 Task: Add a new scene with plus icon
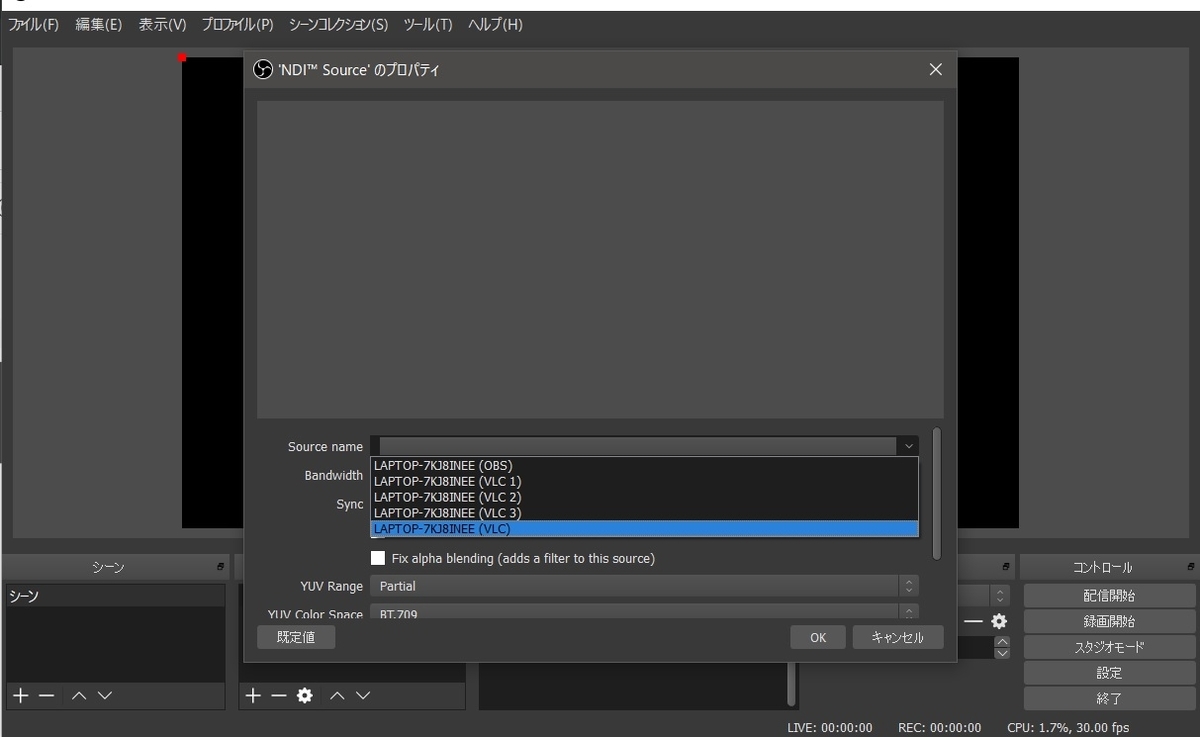tap(21, 695)
